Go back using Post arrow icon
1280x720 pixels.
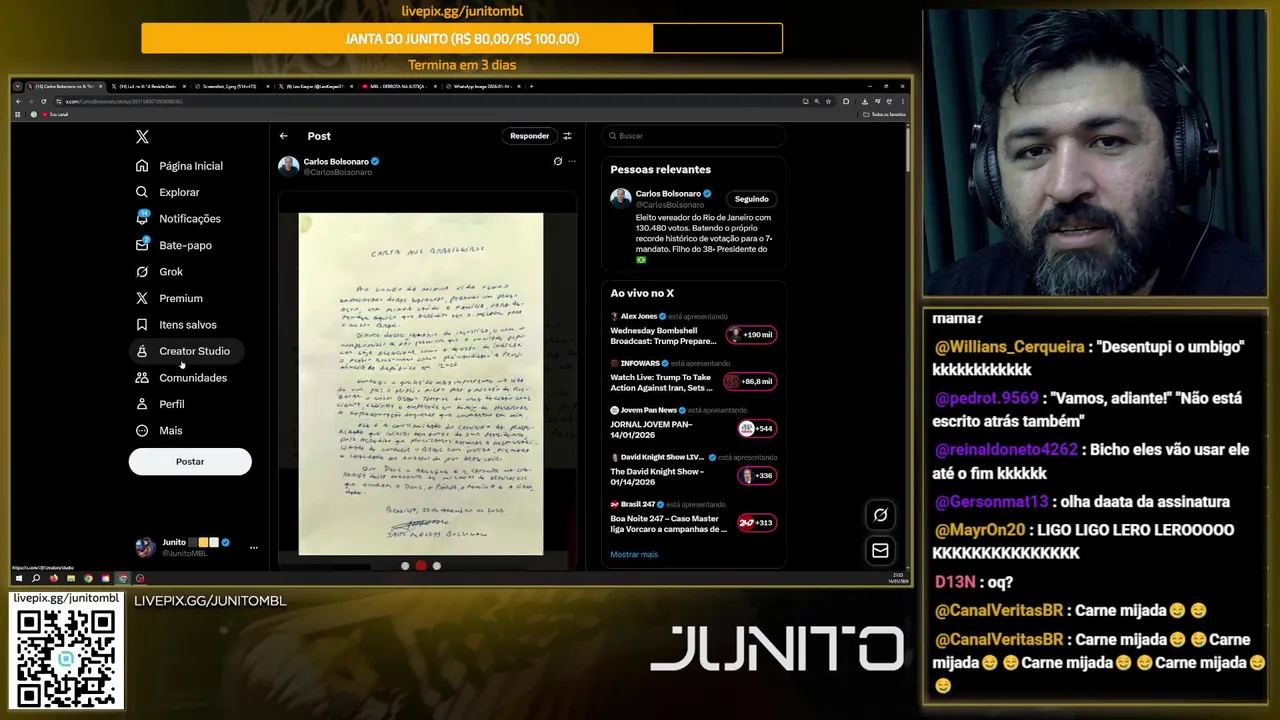pyautogui.click(x=284, y=136)
